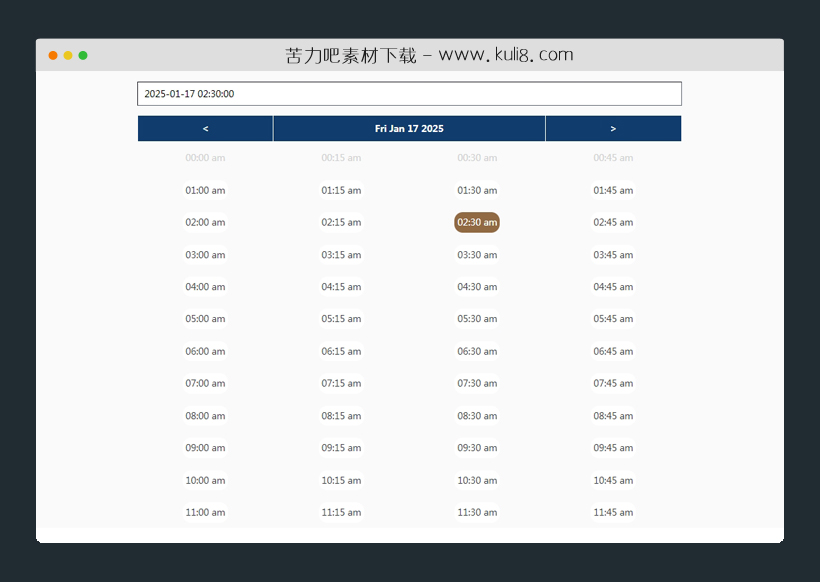Image resolution: width=820 pixels, height=582 pixels.
Task: Choose the 07:00 am time slot
Action: tap(205, 383)
